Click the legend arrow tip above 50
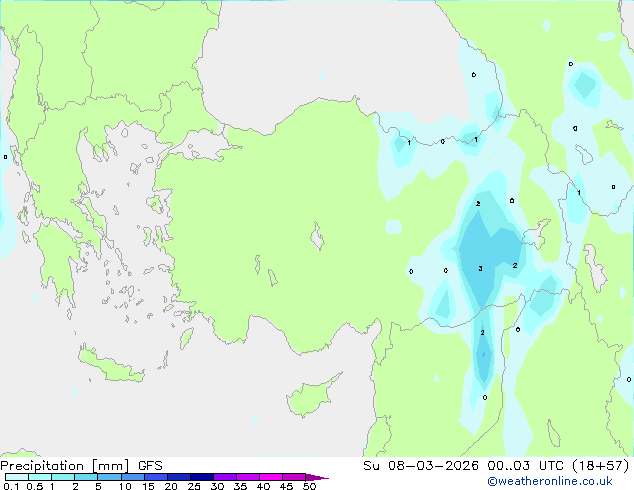The height and width of the screenshot is (490, 634). tap(317, 477)
